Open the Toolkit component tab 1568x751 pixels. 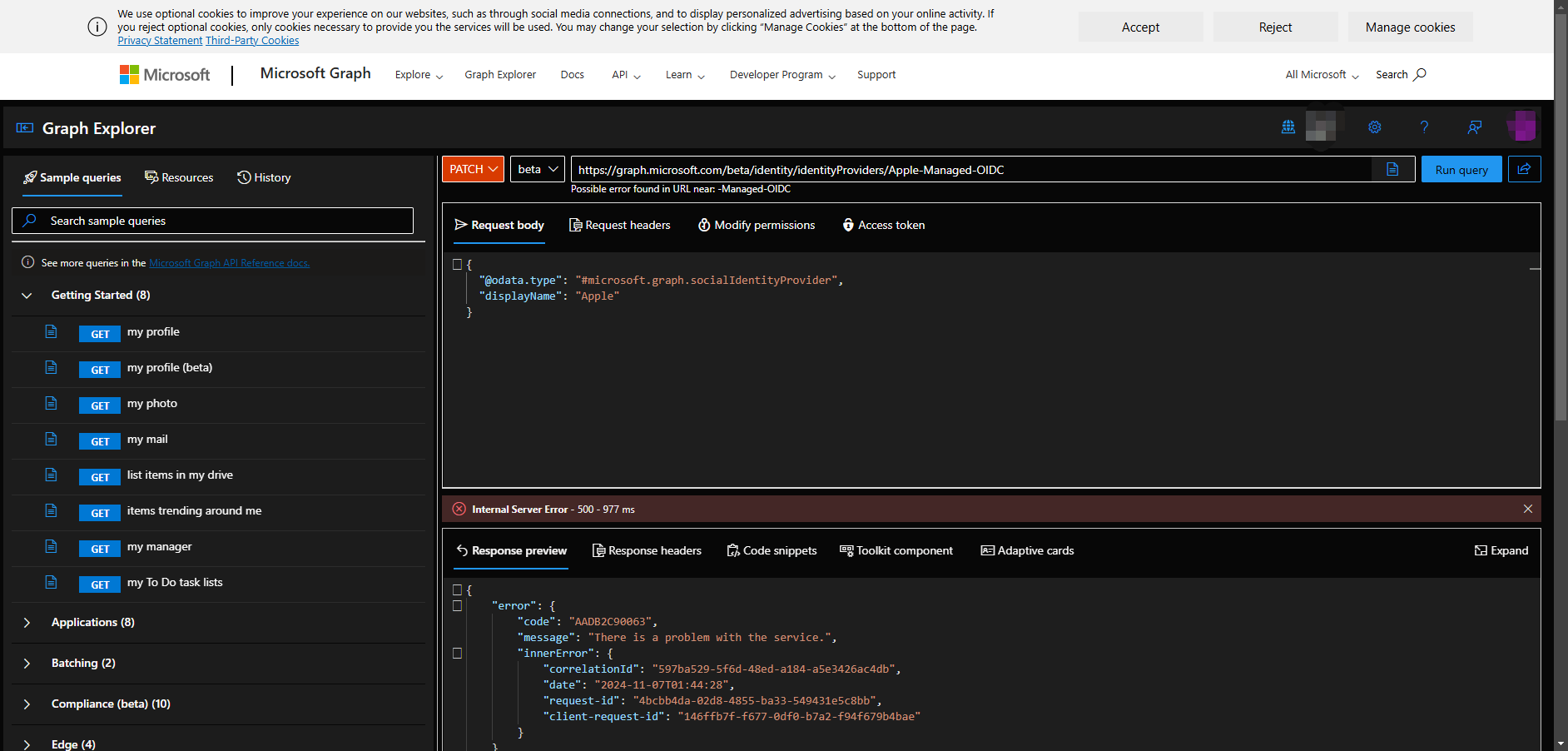[x=896, y=550]
